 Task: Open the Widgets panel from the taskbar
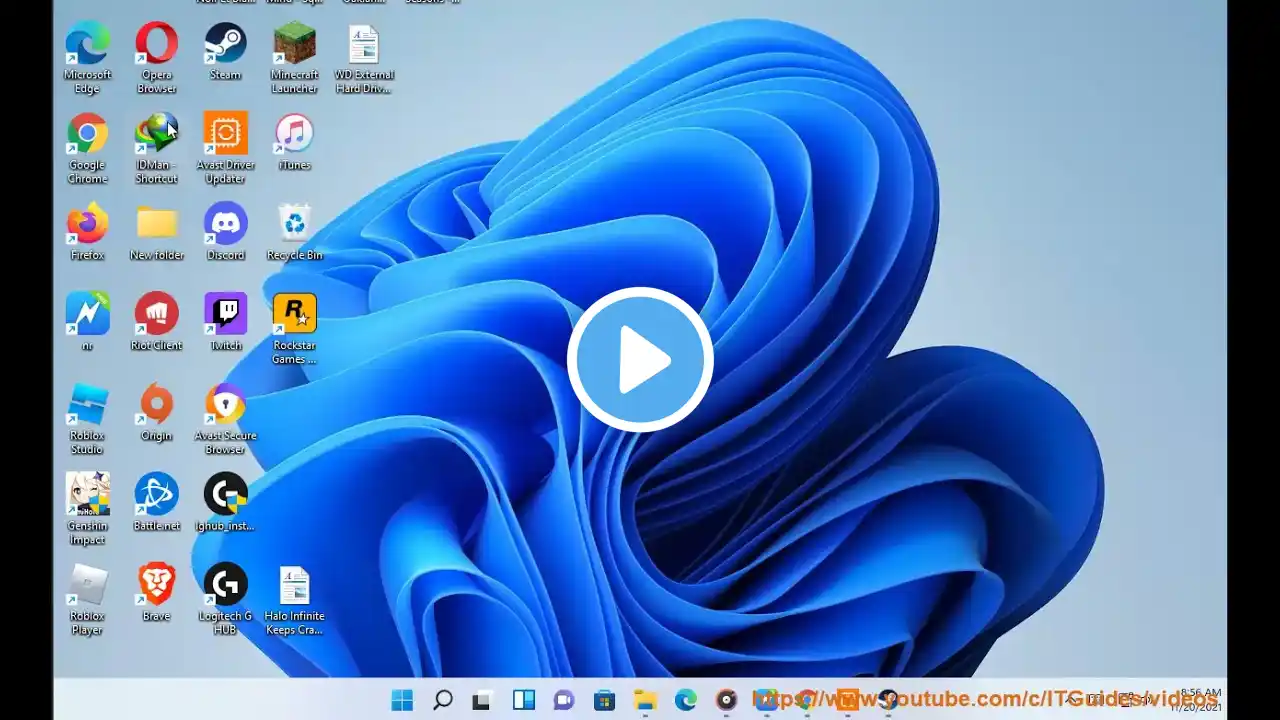(524, 700)
